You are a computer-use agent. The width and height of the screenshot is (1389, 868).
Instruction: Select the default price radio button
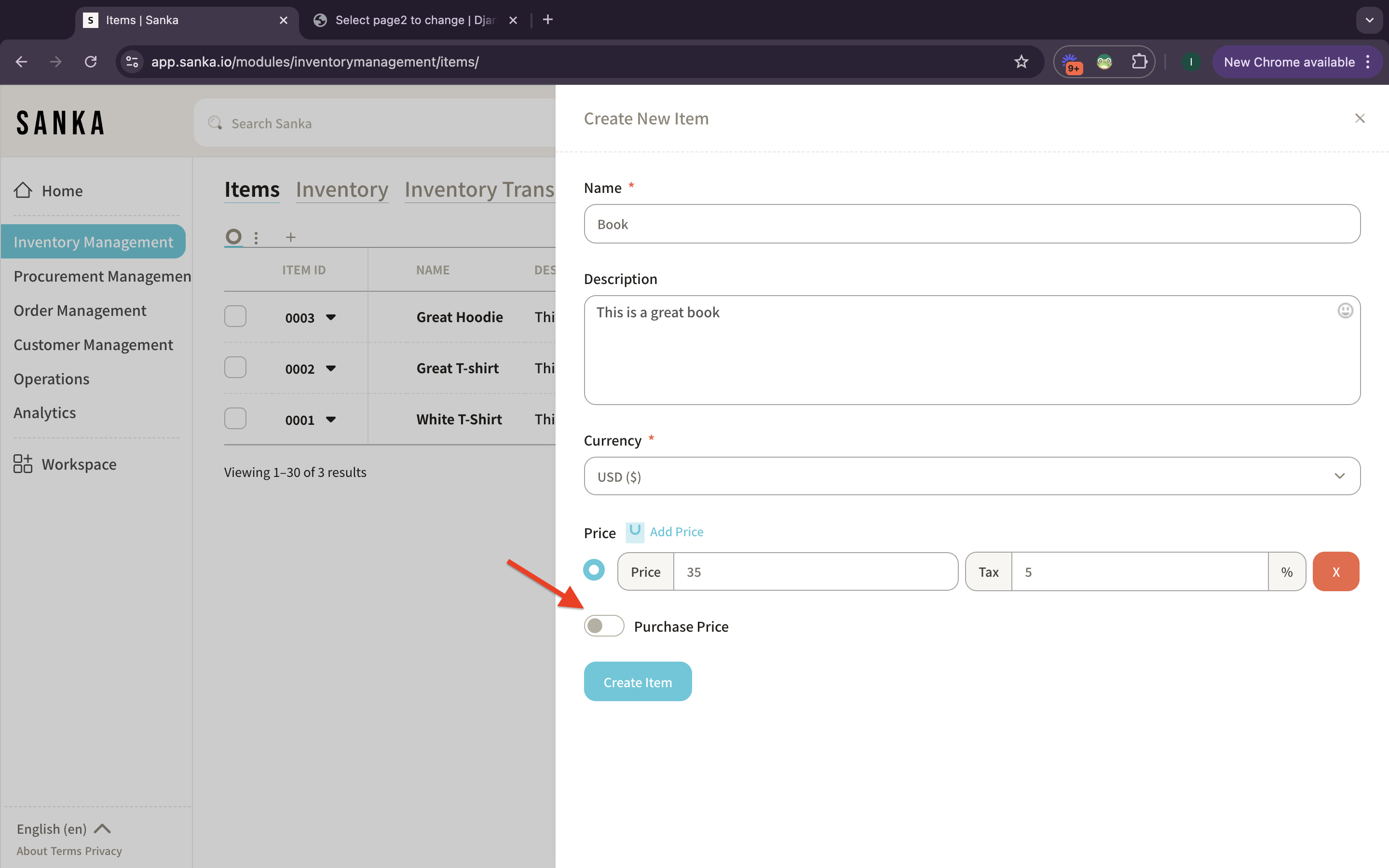594,570
